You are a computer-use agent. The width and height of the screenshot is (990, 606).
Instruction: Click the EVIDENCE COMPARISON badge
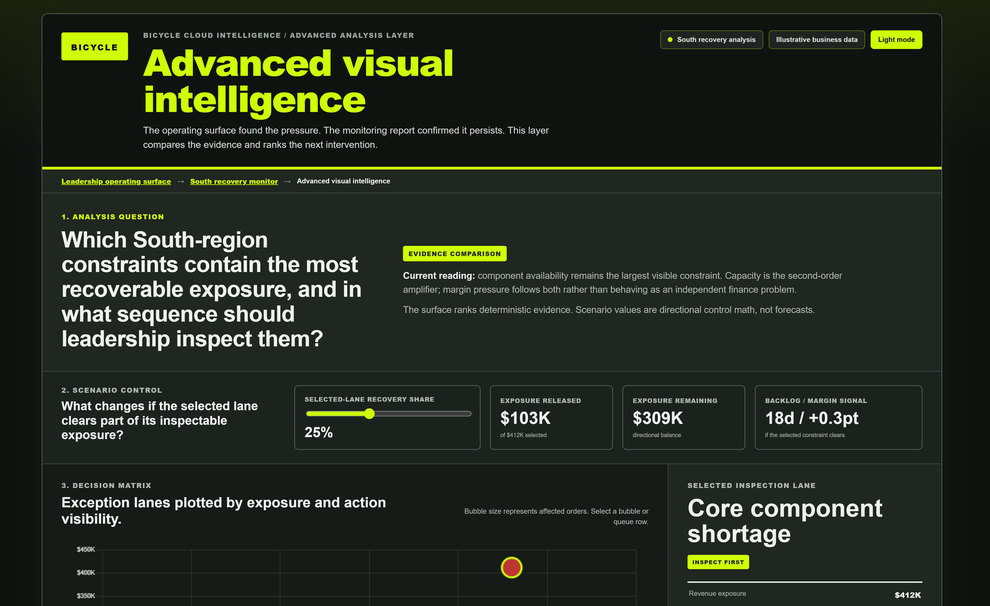455,254
